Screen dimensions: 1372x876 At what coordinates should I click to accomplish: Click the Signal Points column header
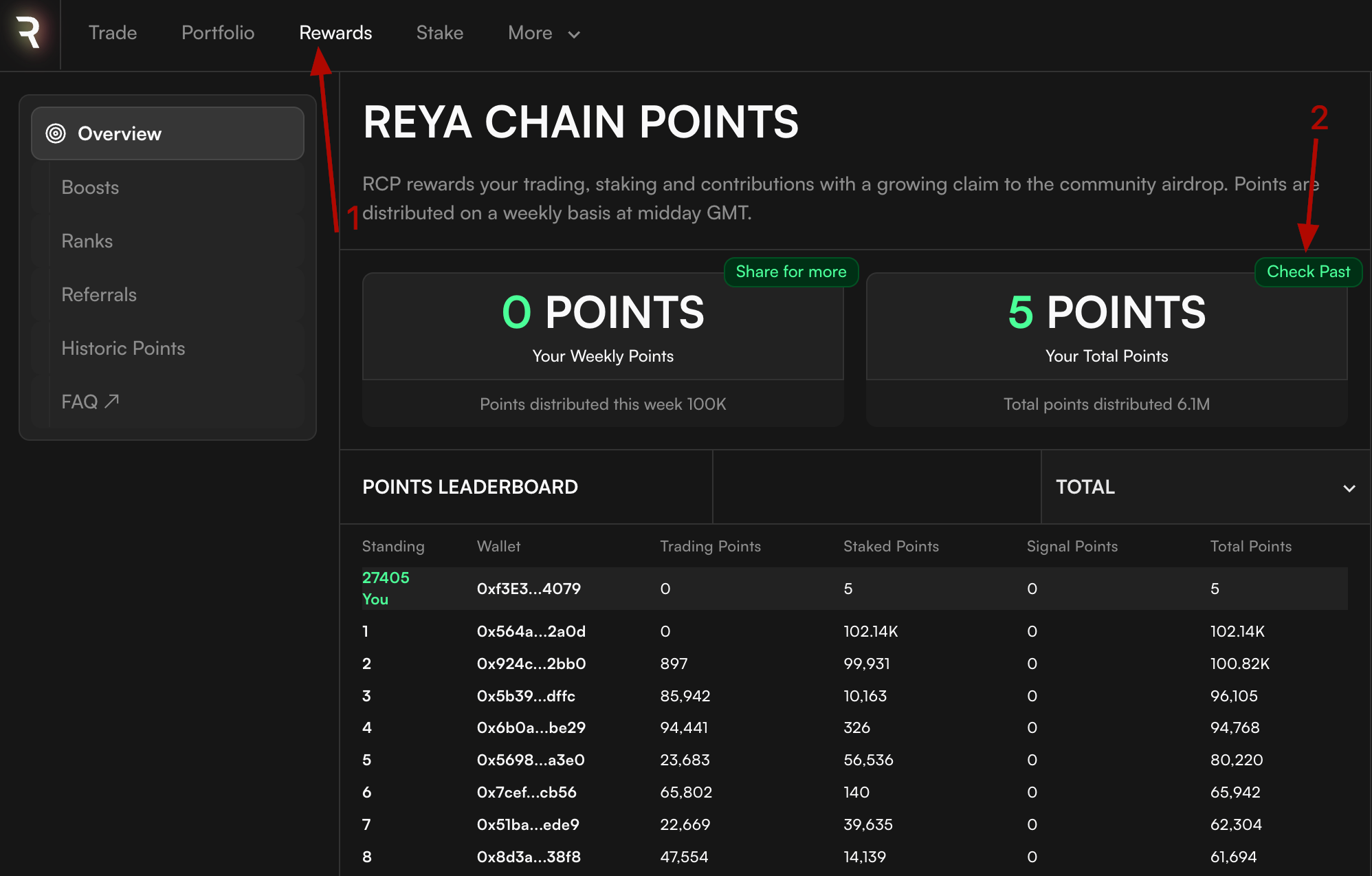tap(1072, 546)
